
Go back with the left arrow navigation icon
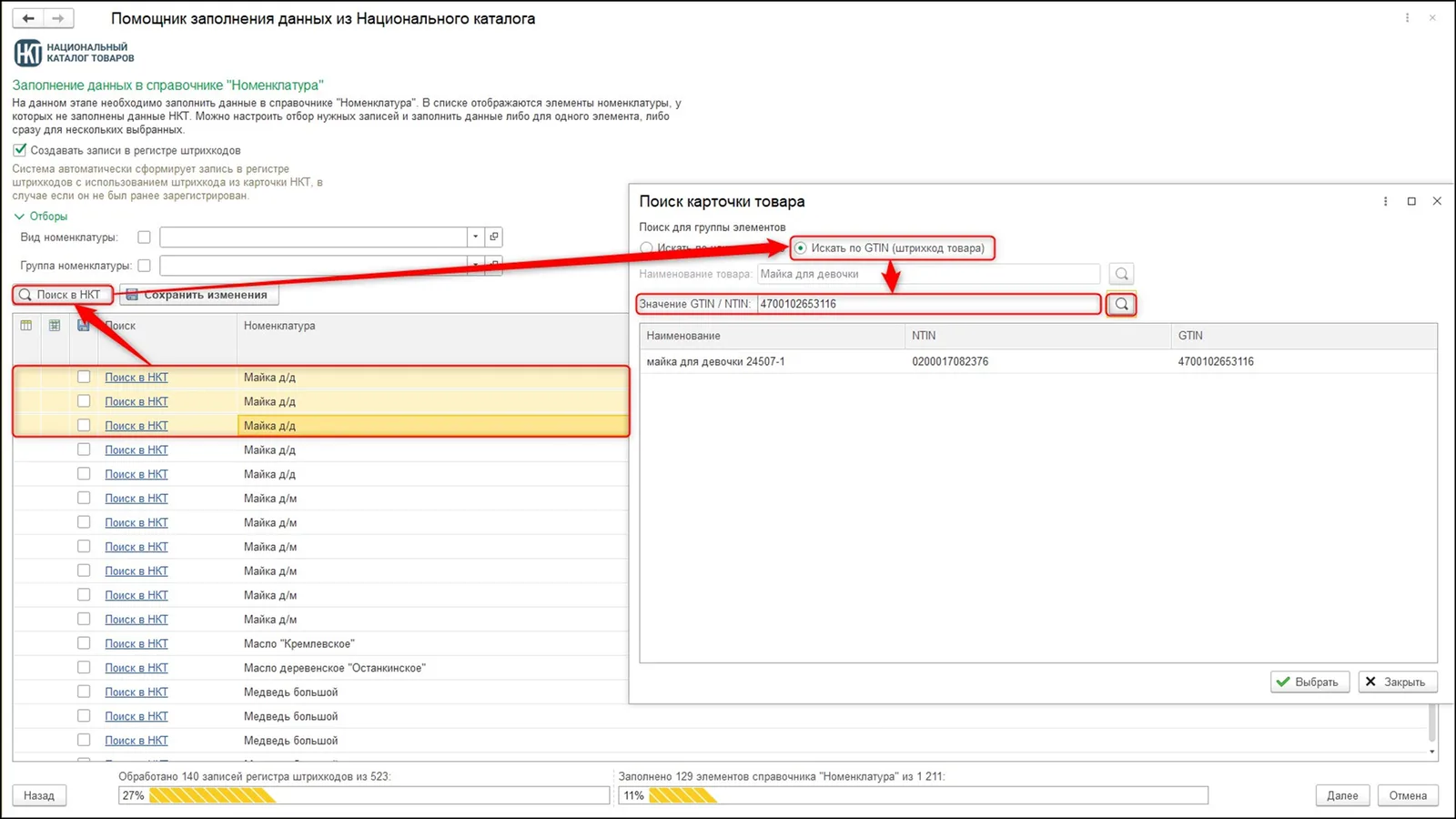click(x=28, y=18)
